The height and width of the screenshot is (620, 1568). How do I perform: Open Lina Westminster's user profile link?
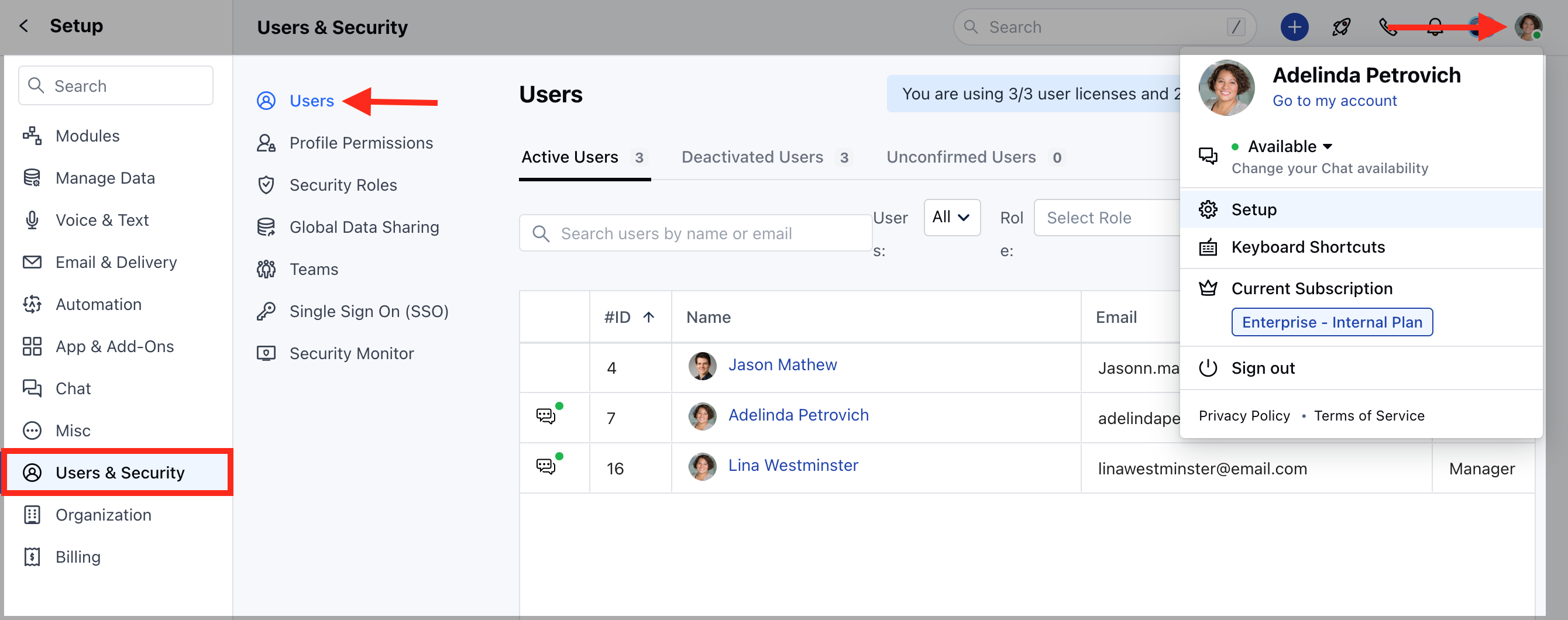click(x=793, y=466)
